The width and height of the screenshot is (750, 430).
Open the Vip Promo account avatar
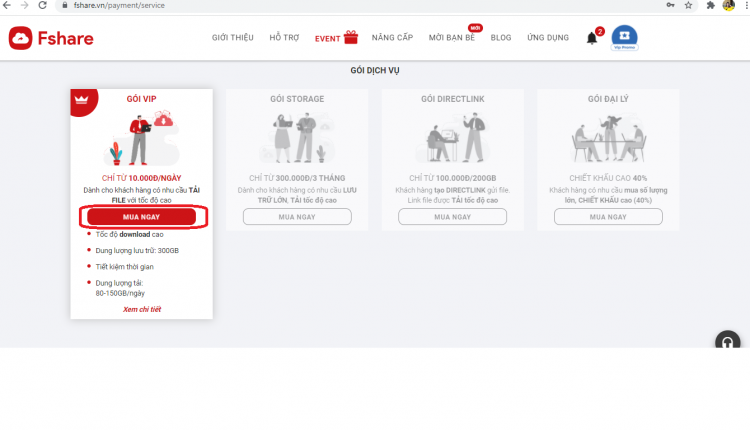624,37
